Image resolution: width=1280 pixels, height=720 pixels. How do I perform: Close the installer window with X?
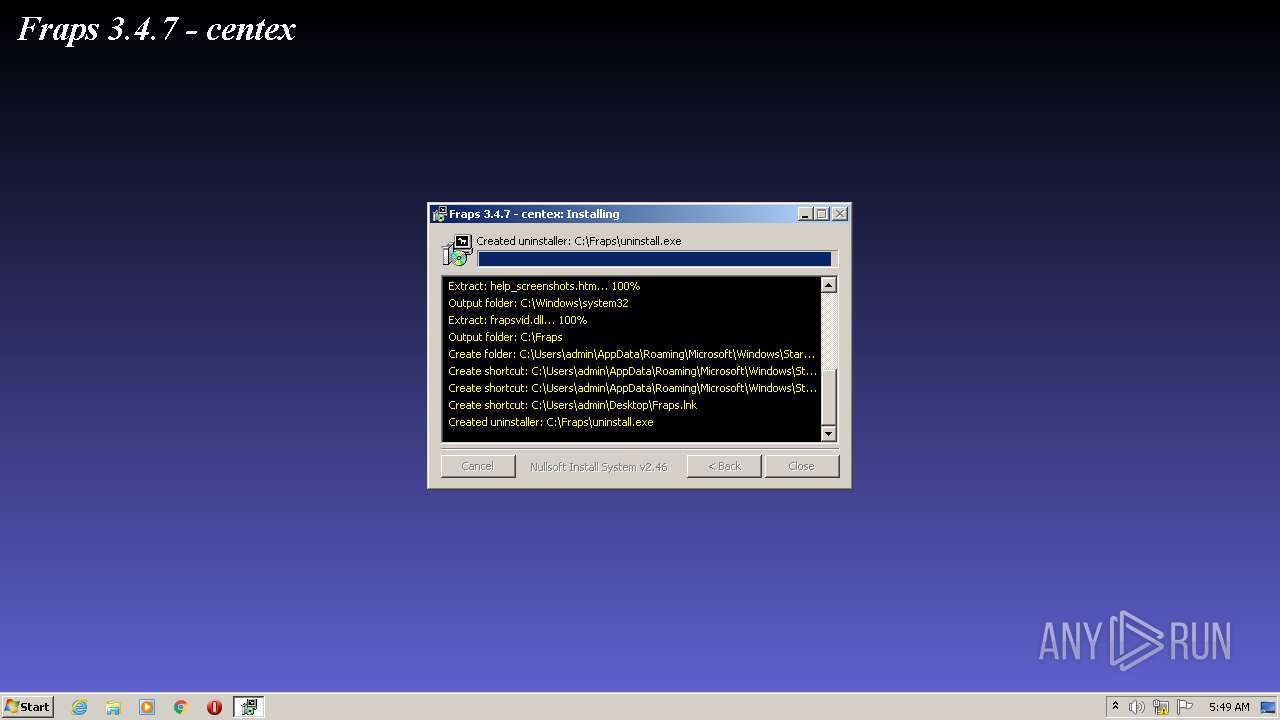840,214
